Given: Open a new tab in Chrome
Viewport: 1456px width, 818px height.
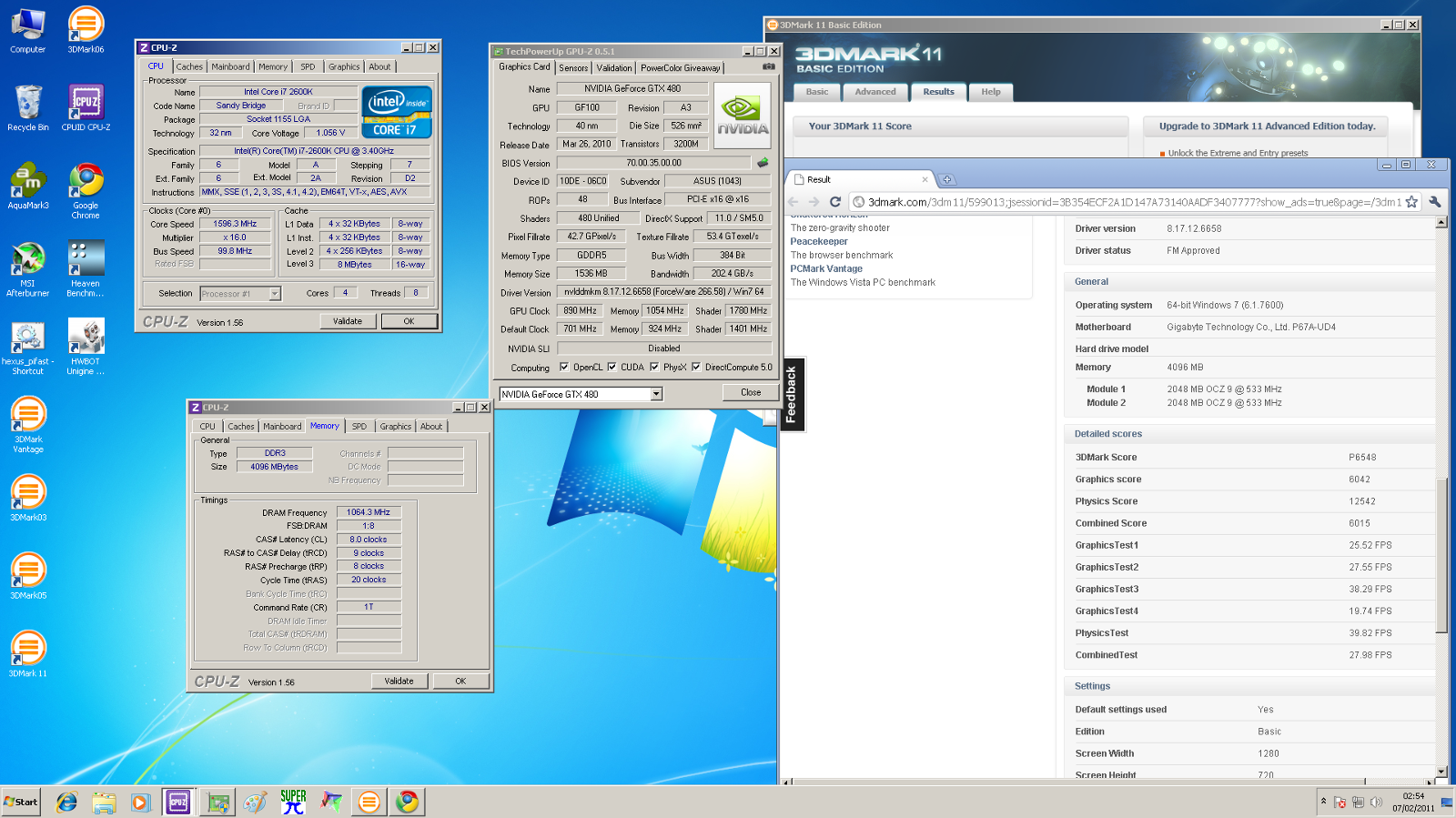Looking at the screenshot, I should coord(946,179).
